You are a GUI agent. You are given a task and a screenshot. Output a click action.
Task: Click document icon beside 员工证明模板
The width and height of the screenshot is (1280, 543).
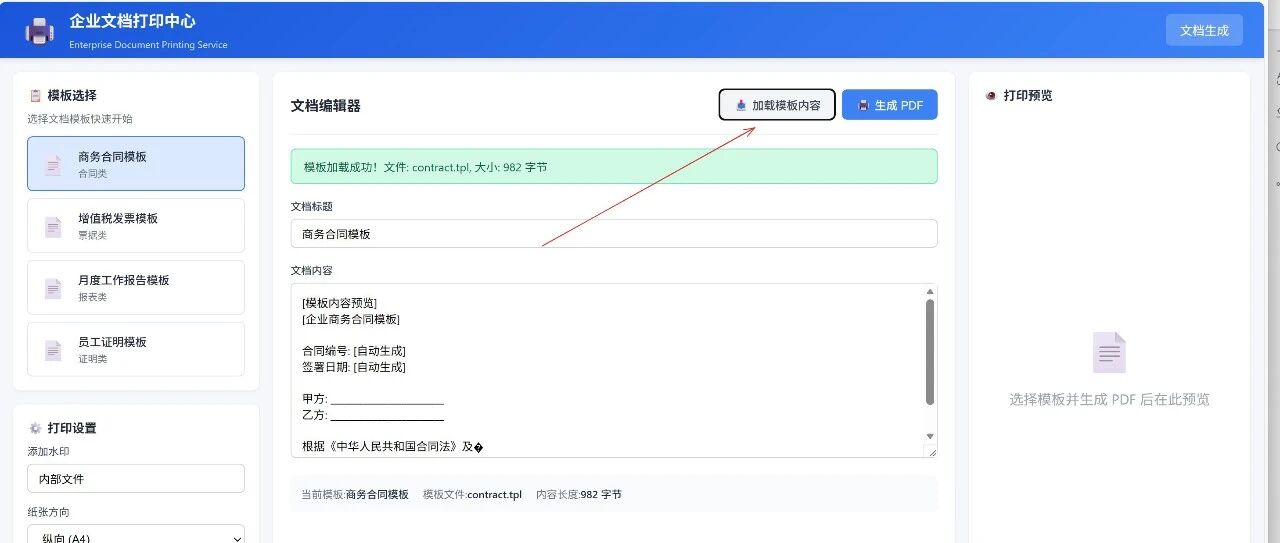(x=53, y=350)
